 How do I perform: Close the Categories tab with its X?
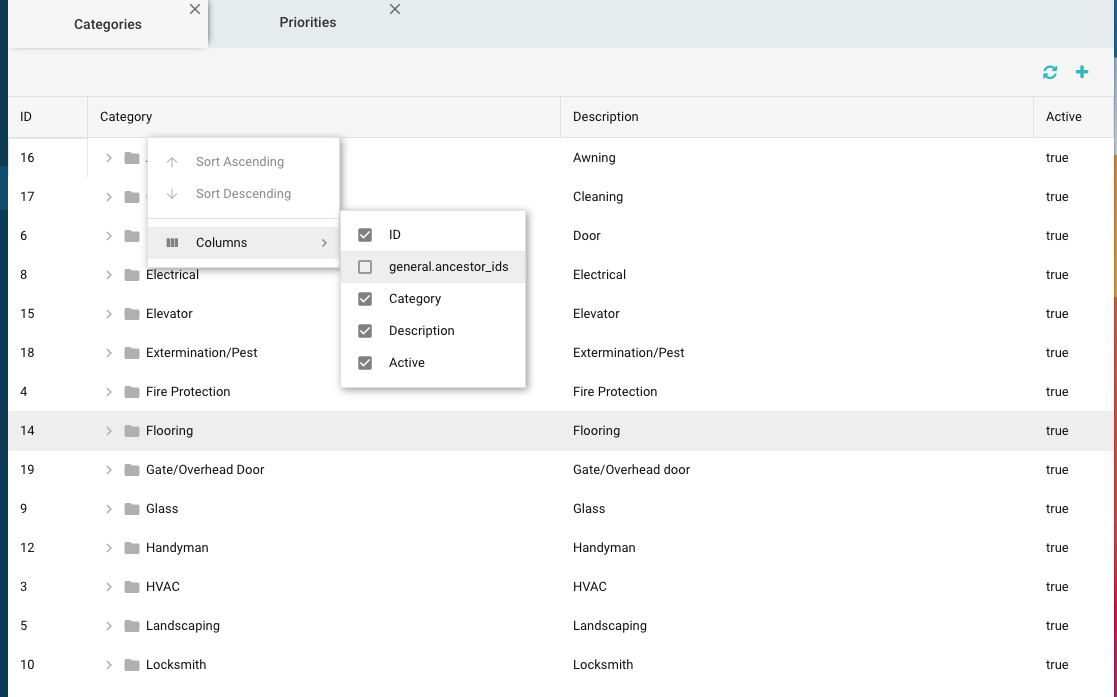195,9
